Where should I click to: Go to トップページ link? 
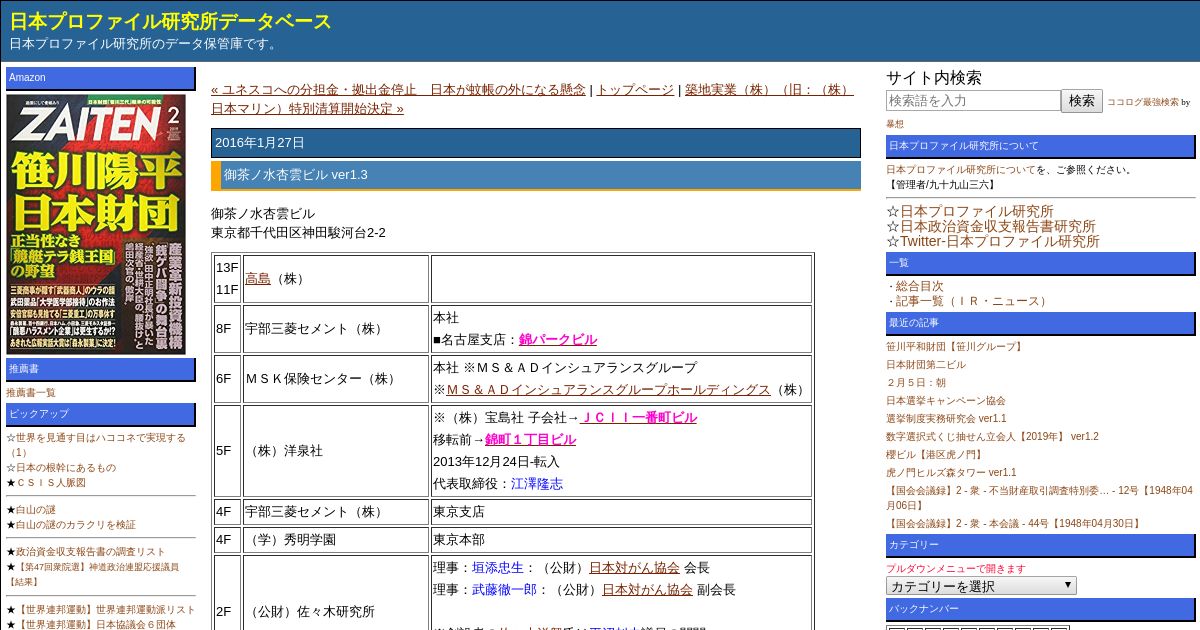pos(635,89)
